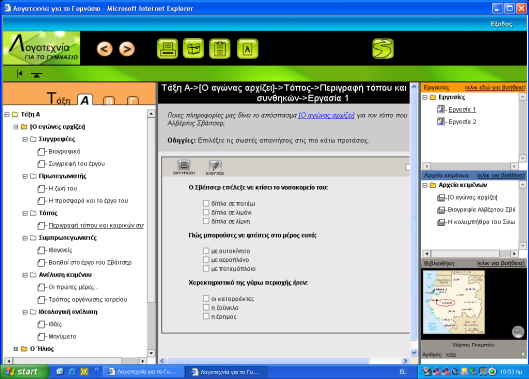Switch to the class B tab

click(x=109, y=101)
